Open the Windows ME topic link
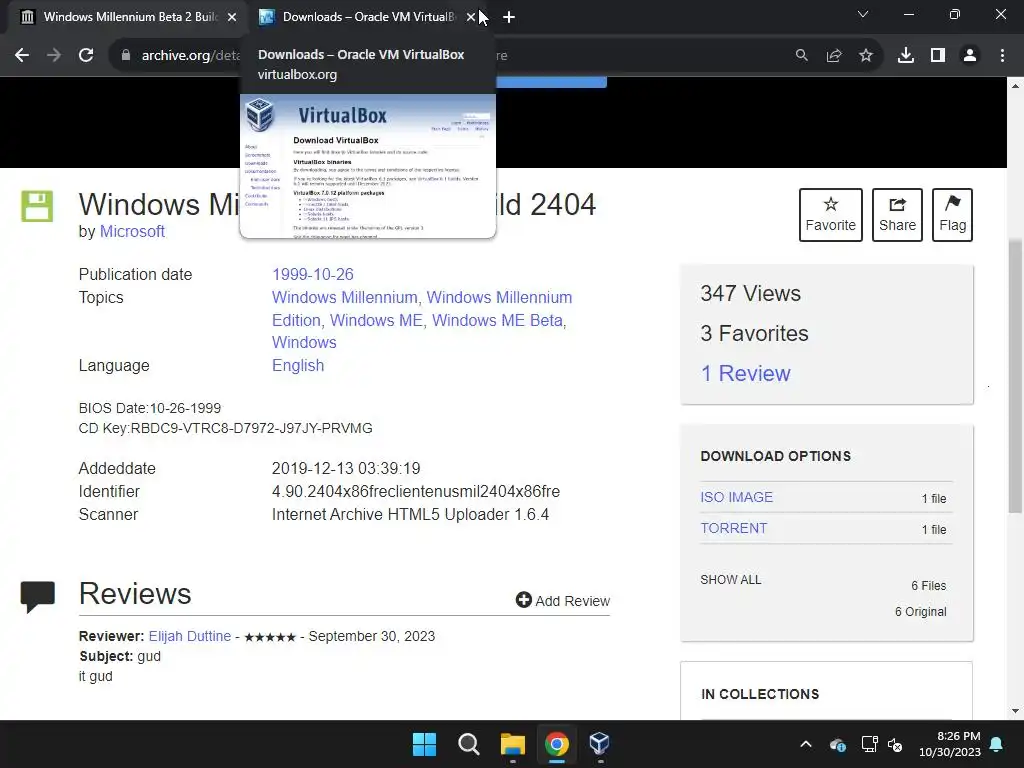 click(376, 320)
